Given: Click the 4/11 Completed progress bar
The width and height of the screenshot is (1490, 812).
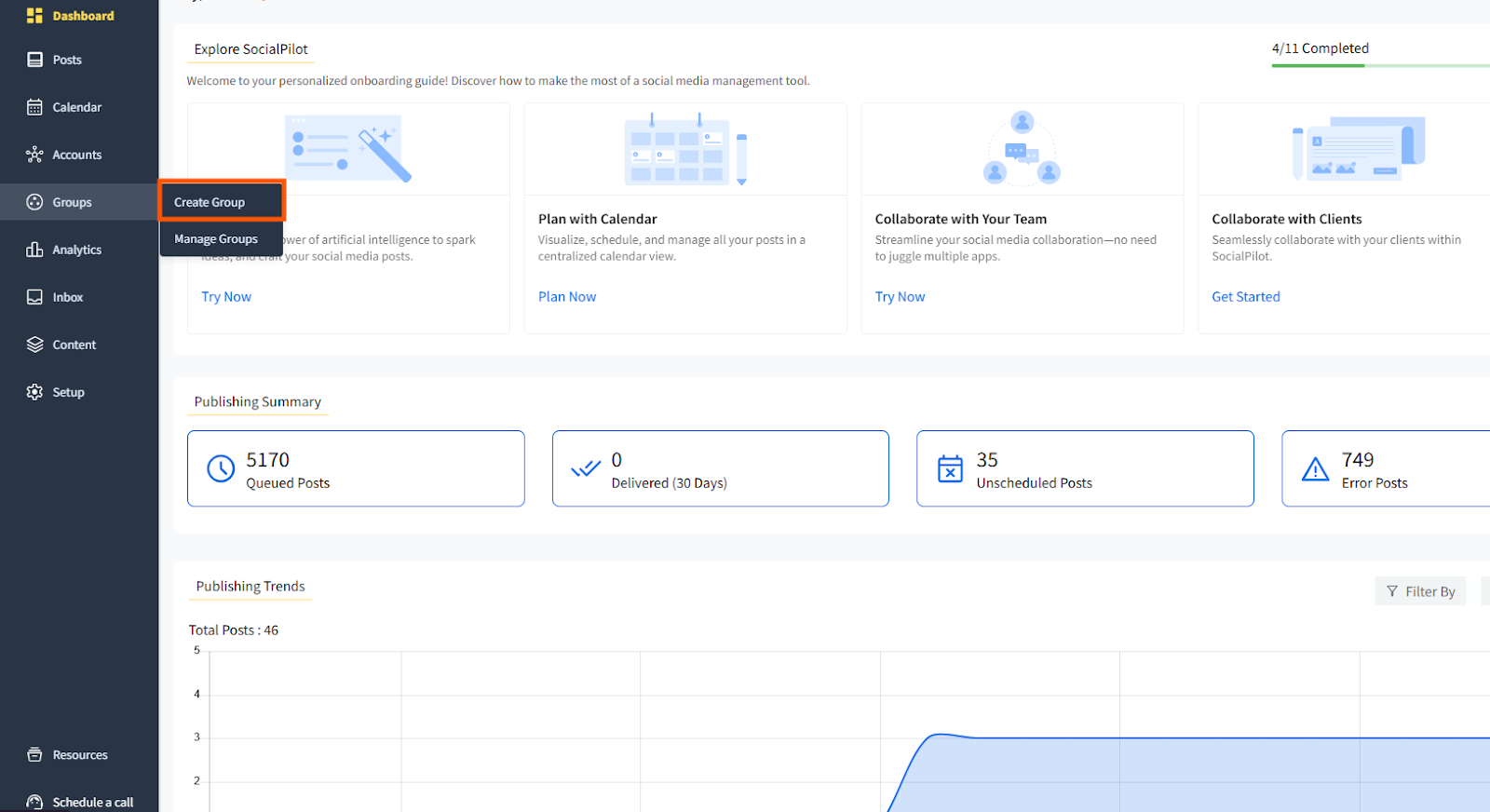Looking at the screenshot, I should 1381,66.
